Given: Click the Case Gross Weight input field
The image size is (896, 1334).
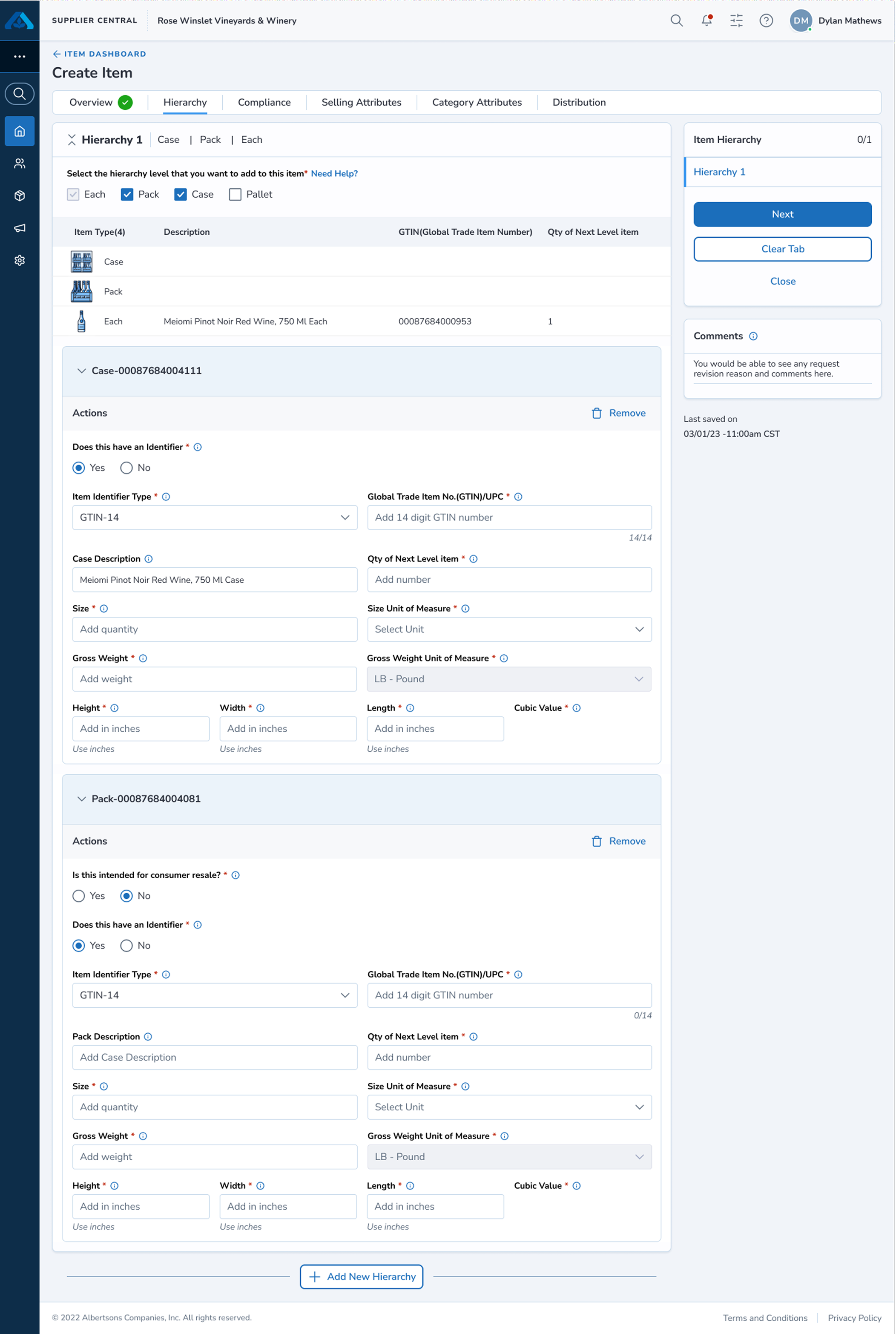Looking at the screenshot, I should 214,679.
